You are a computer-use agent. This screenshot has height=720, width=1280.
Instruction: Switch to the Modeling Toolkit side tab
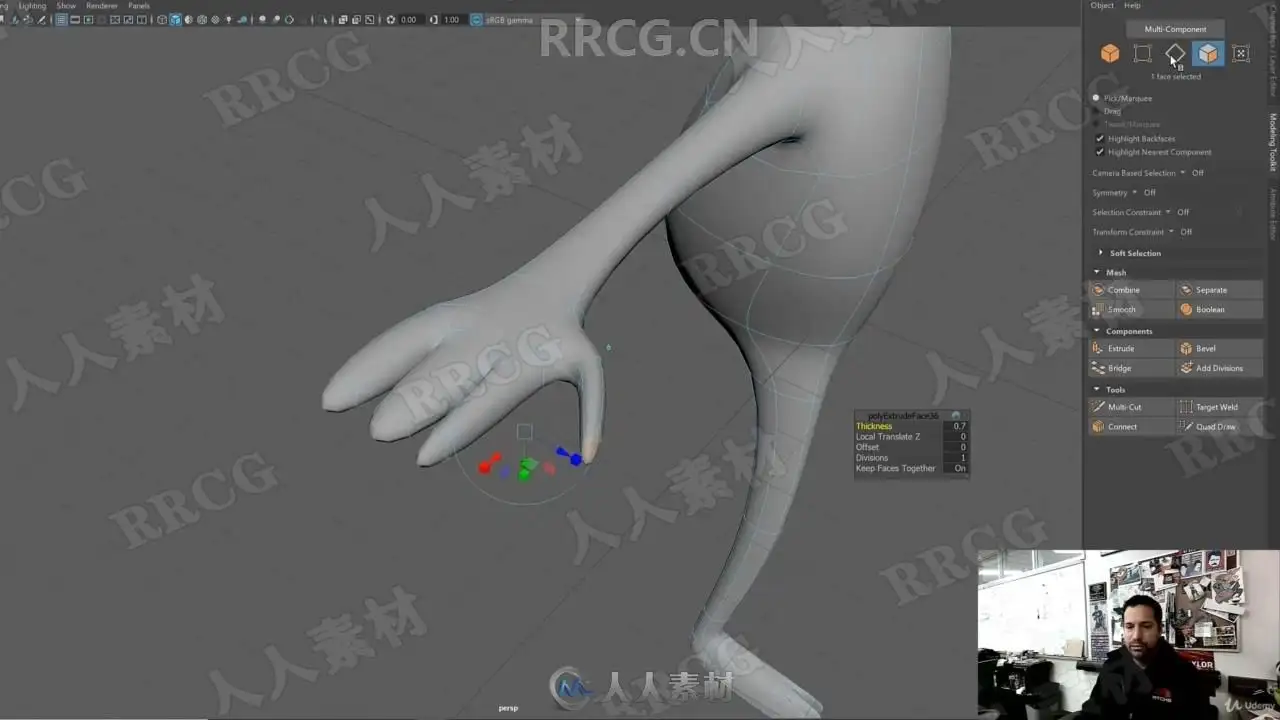click(1273, 141)
